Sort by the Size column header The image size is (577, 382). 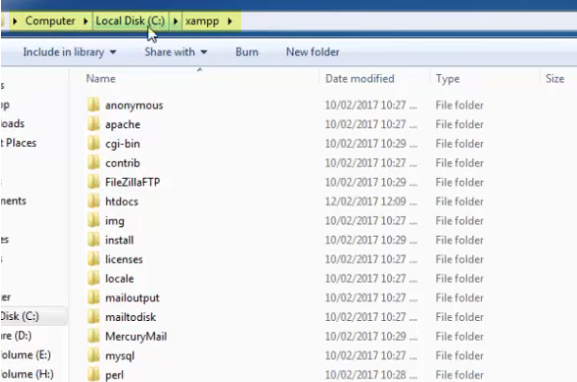click(x=555, y=78)
